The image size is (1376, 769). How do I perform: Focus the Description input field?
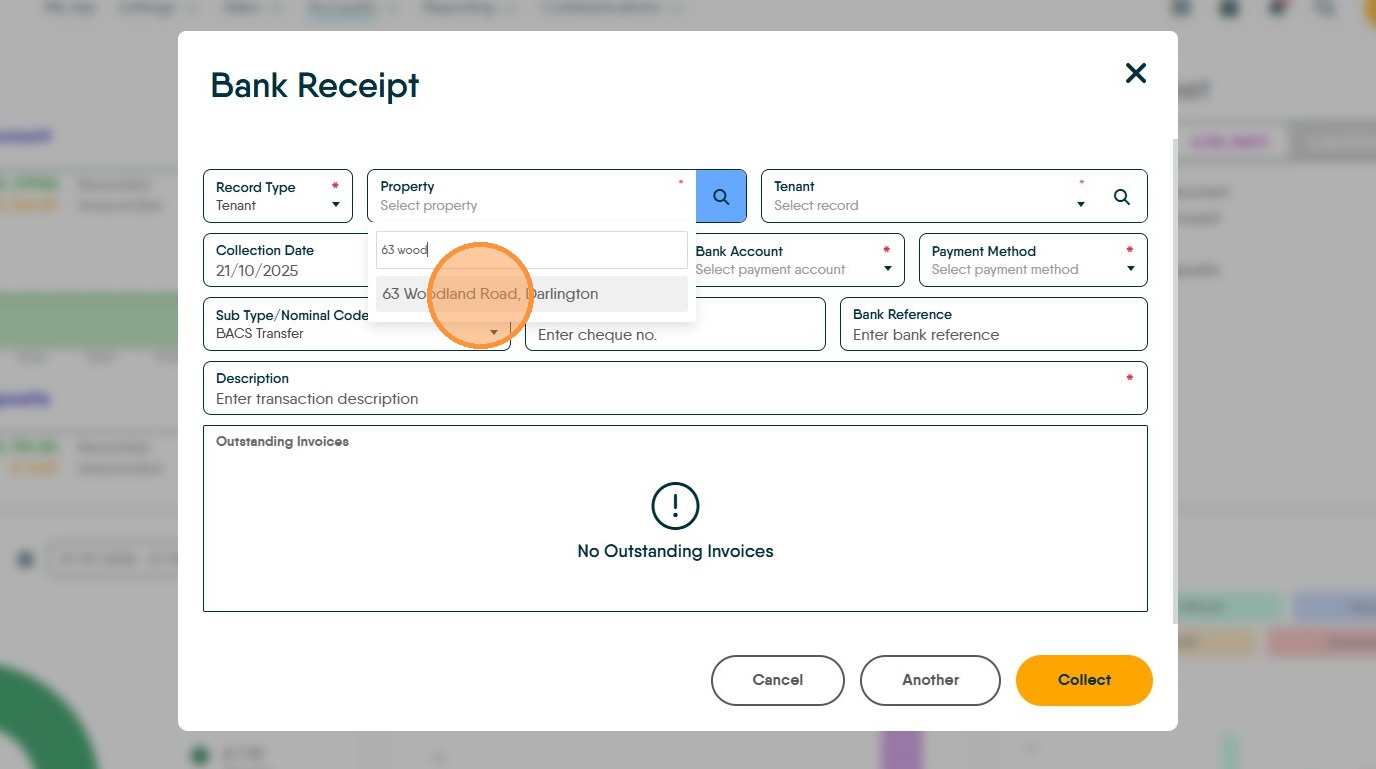(675, 388)
